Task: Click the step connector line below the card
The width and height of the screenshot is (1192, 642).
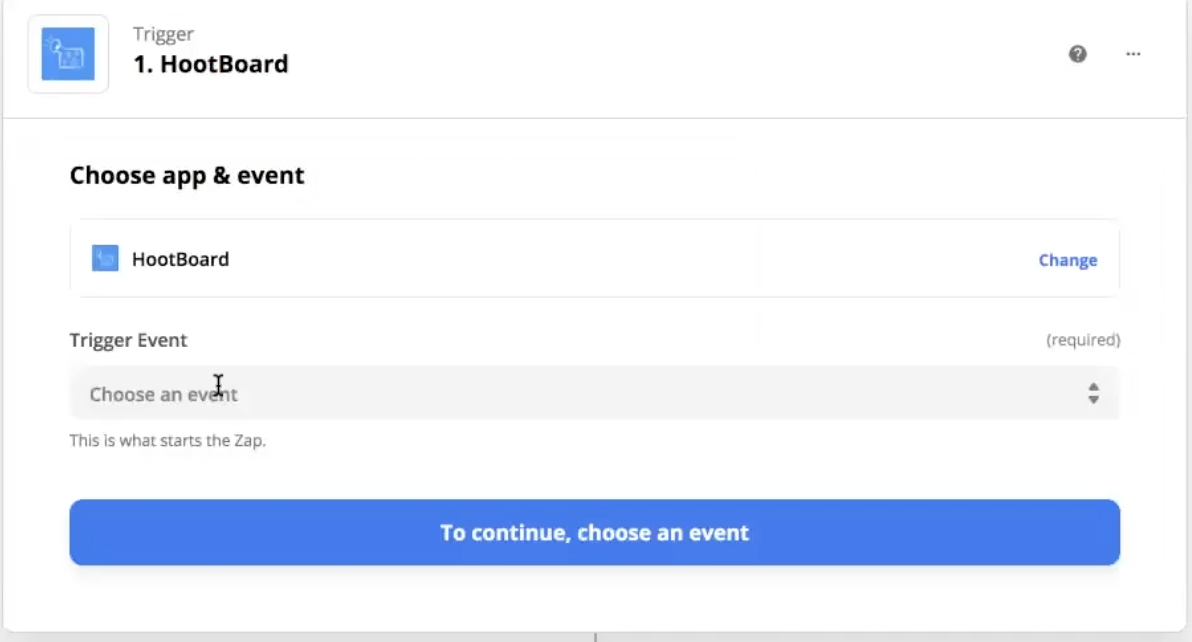Action: [x=595, y=636]
